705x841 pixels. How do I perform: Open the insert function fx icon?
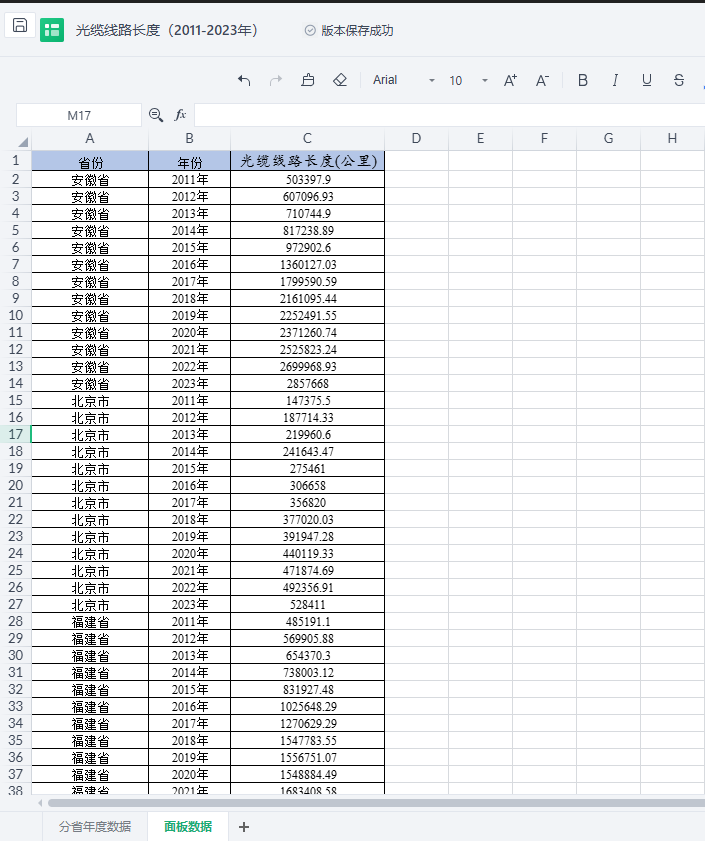click(180, 115)
